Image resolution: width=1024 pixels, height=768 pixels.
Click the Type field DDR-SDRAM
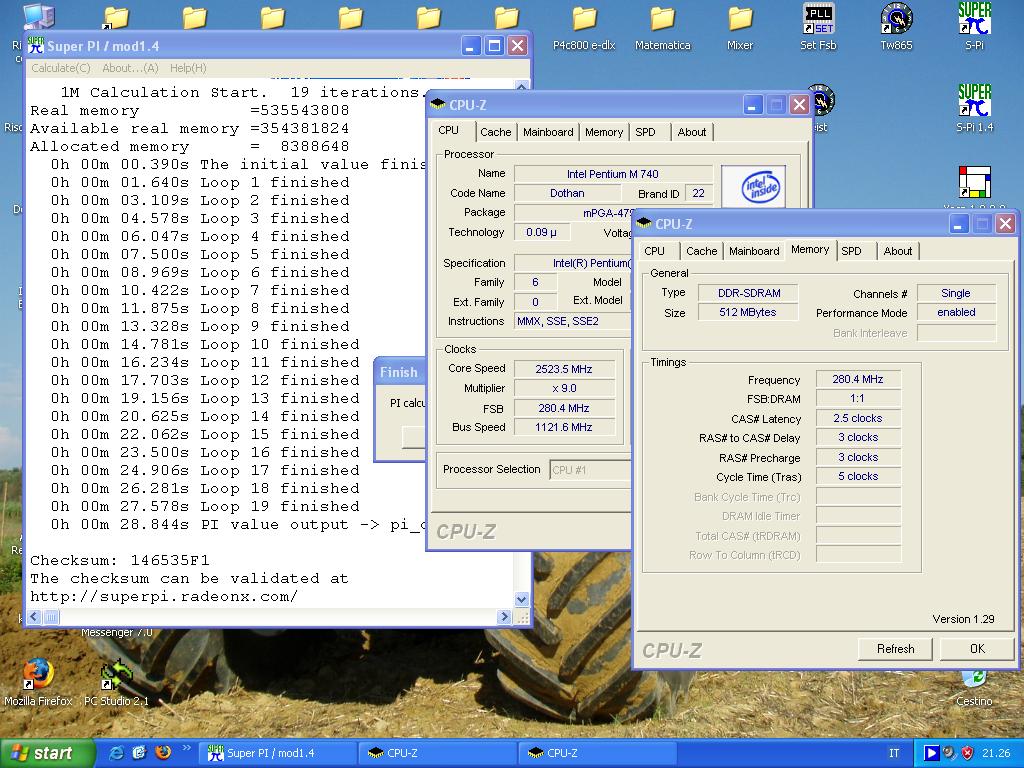(748, 293)
